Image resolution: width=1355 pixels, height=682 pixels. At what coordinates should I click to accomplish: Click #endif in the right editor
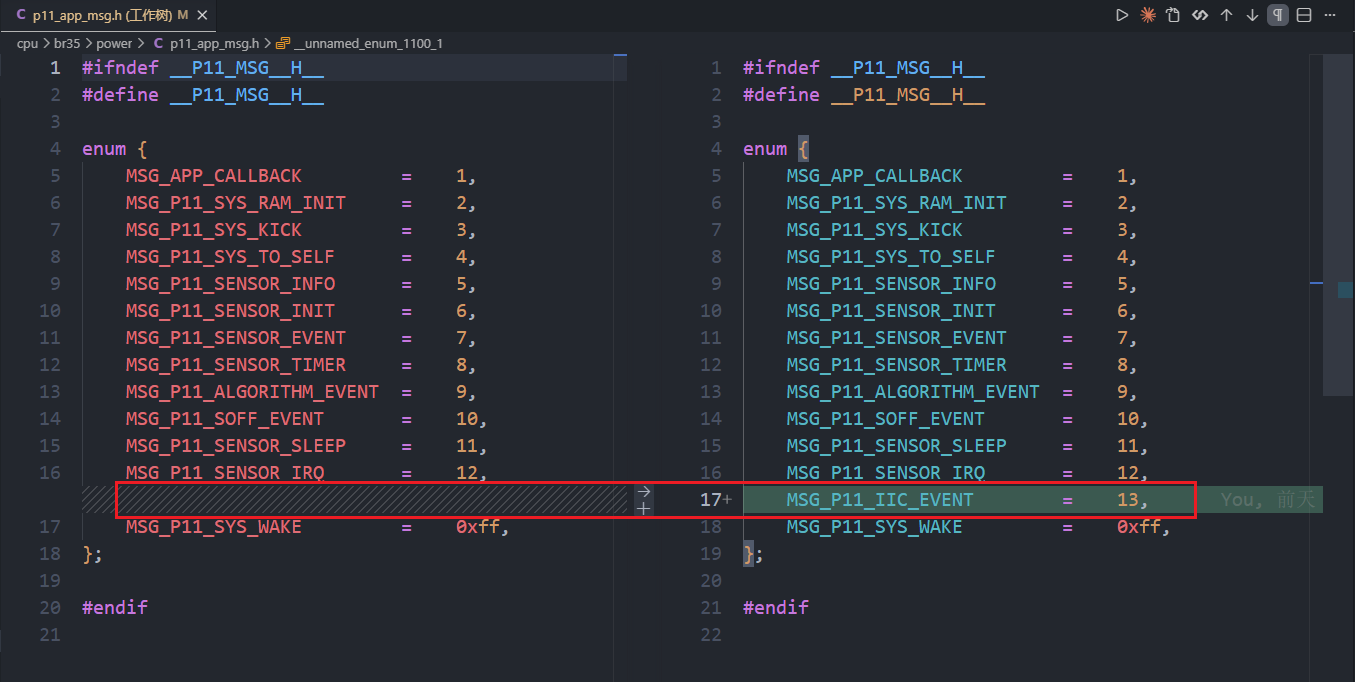point(776,608)
